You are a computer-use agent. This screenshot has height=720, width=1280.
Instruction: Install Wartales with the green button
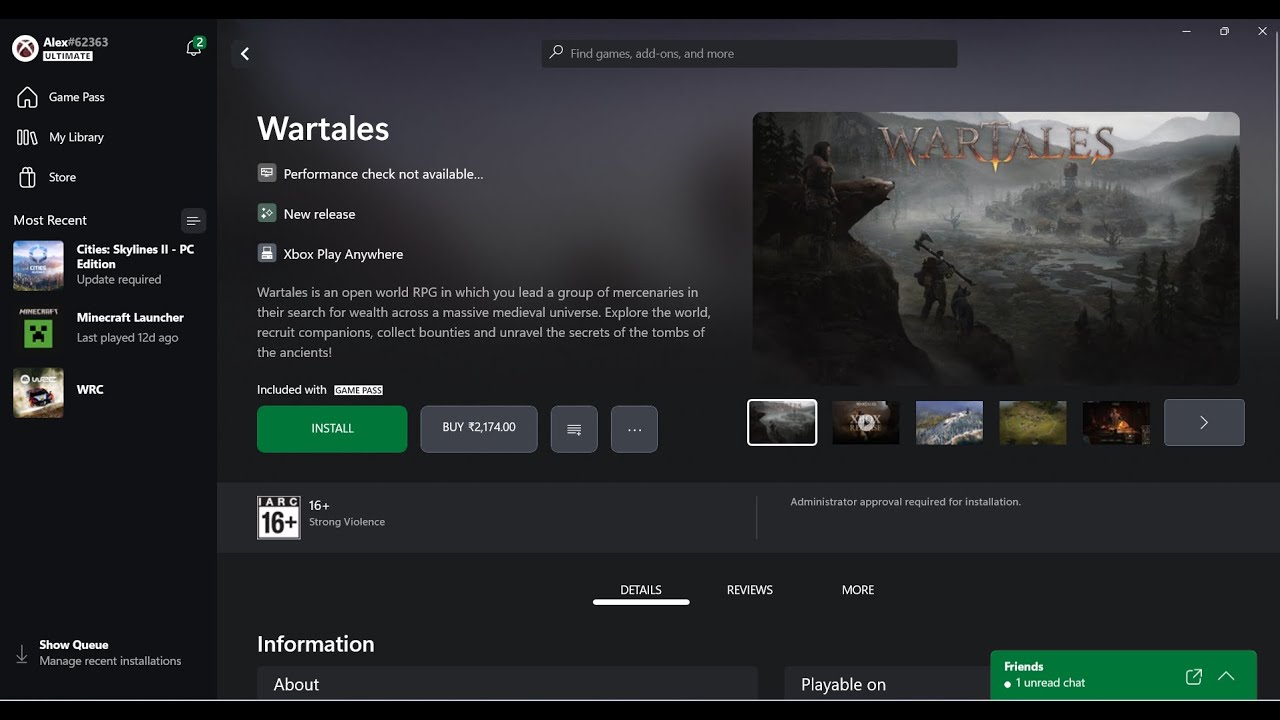[332, 429]
